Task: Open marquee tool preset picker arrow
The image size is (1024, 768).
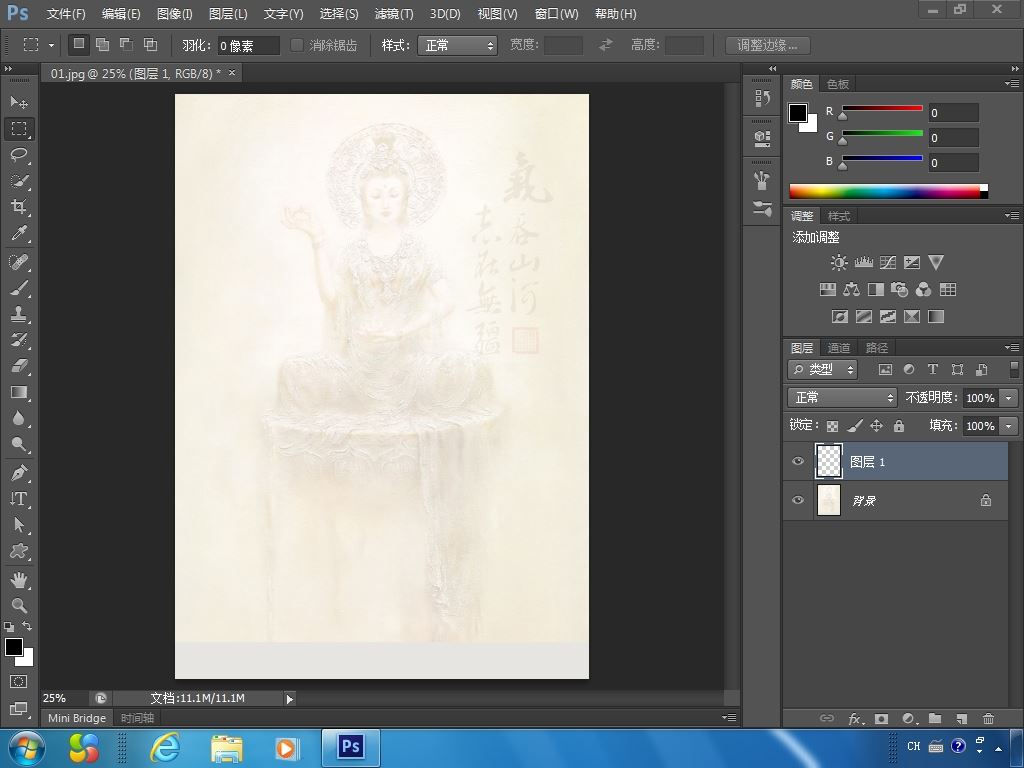Action: point(51,45)
